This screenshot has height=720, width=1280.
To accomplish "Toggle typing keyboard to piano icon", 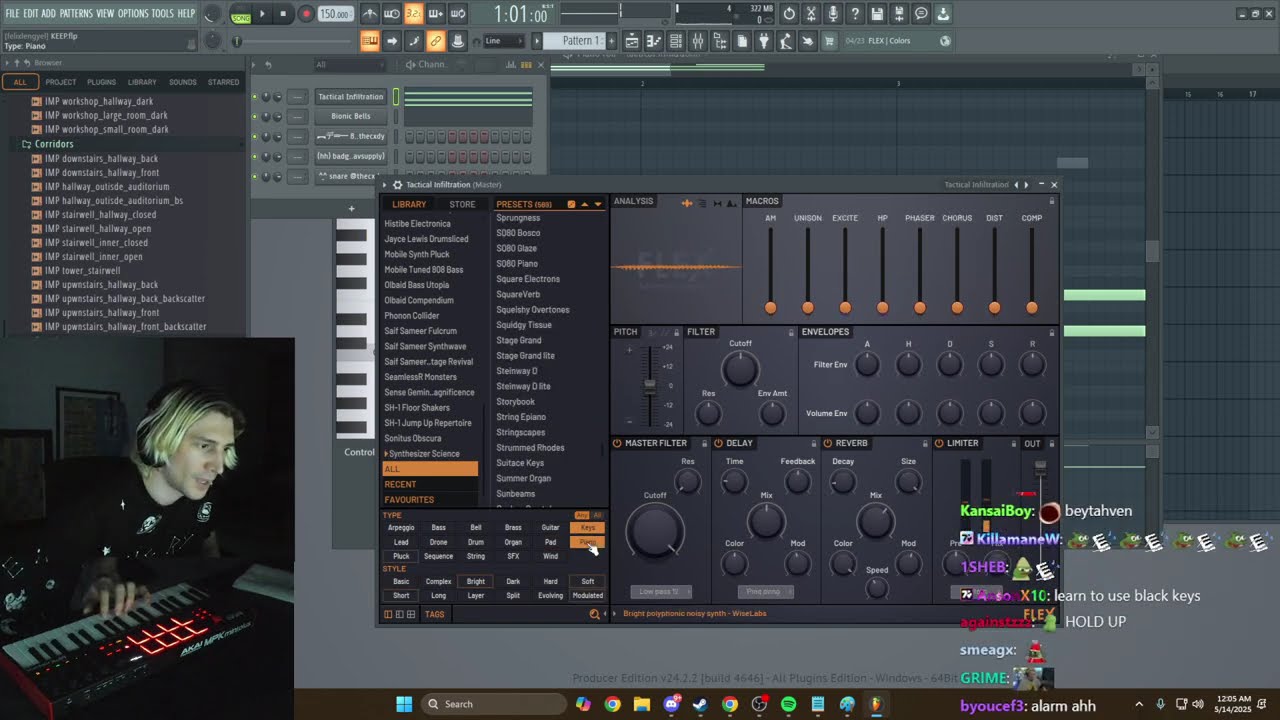I will click(x=370, y=41).
